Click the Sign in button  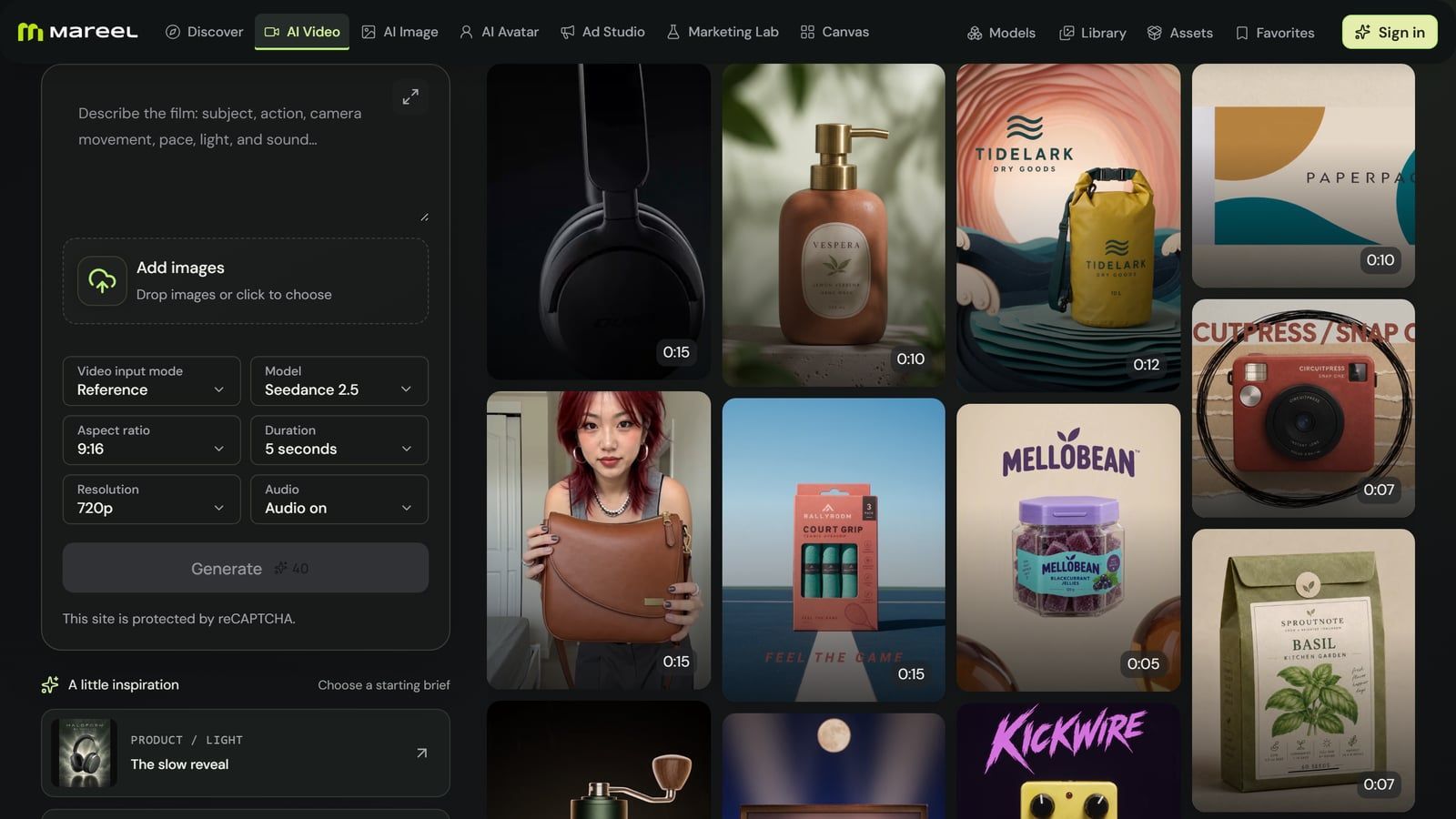(1390, 32)
